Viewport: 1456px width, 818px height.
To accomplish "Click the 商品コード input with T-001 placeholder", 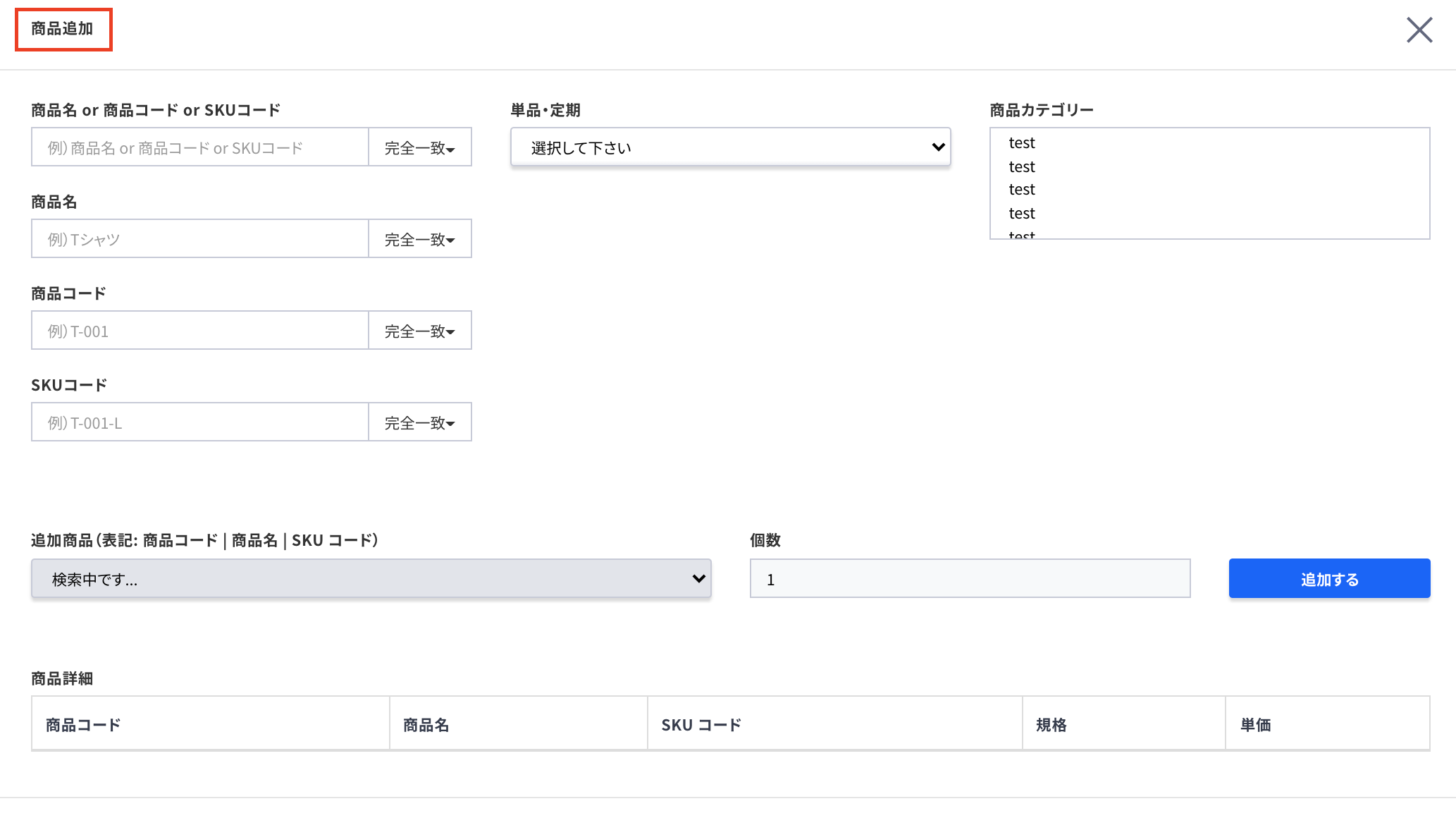I will [x=200, y=330].
